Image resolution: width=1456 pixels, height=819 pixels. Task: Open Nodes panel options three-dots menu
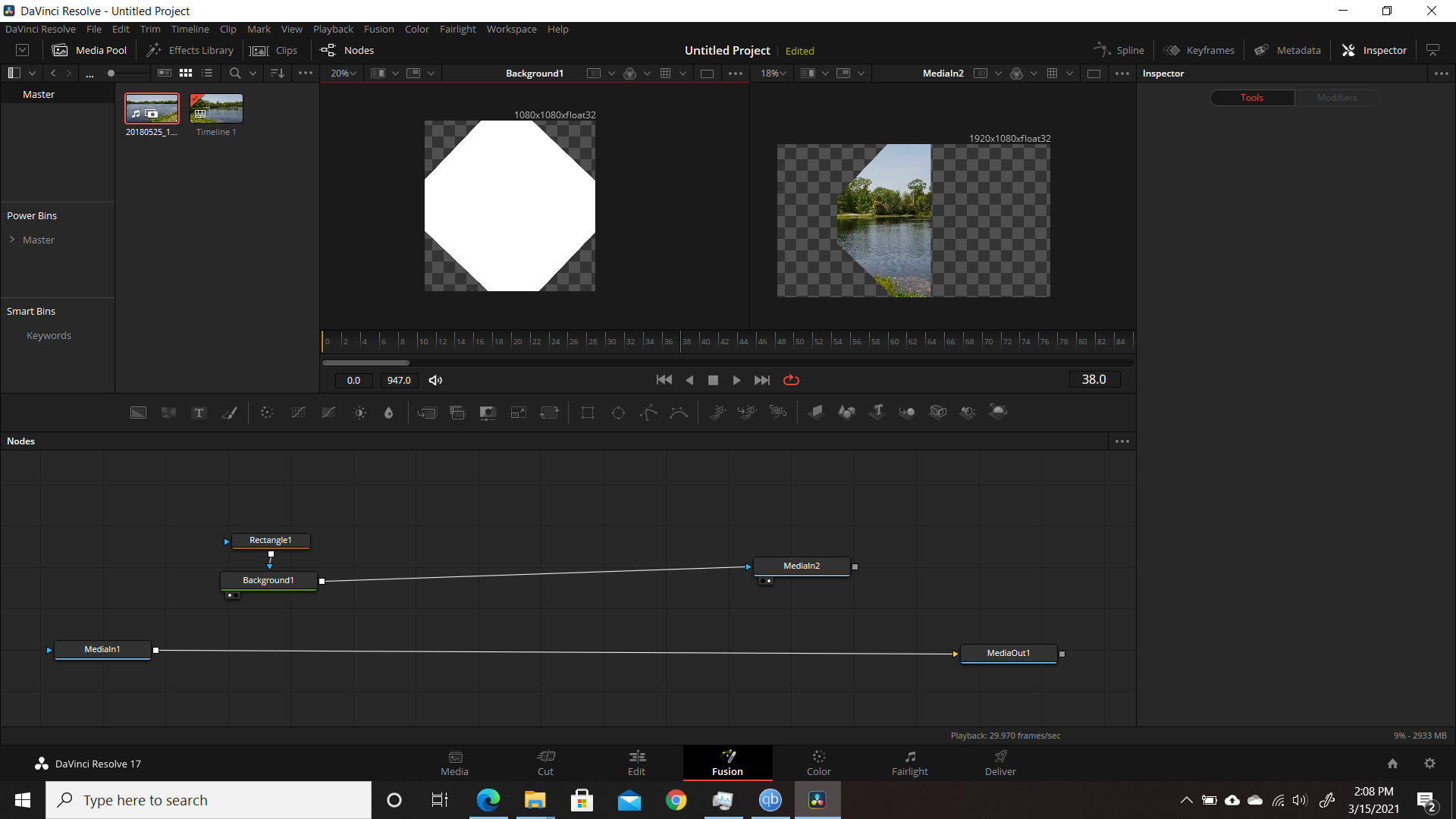[1122, 441]
